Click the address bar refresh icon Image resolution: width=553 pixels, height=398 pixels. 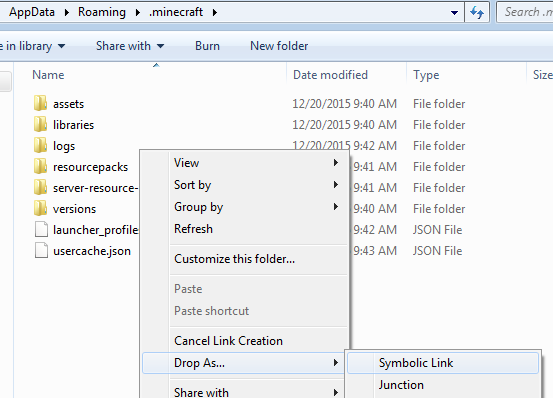click(477, 13)
